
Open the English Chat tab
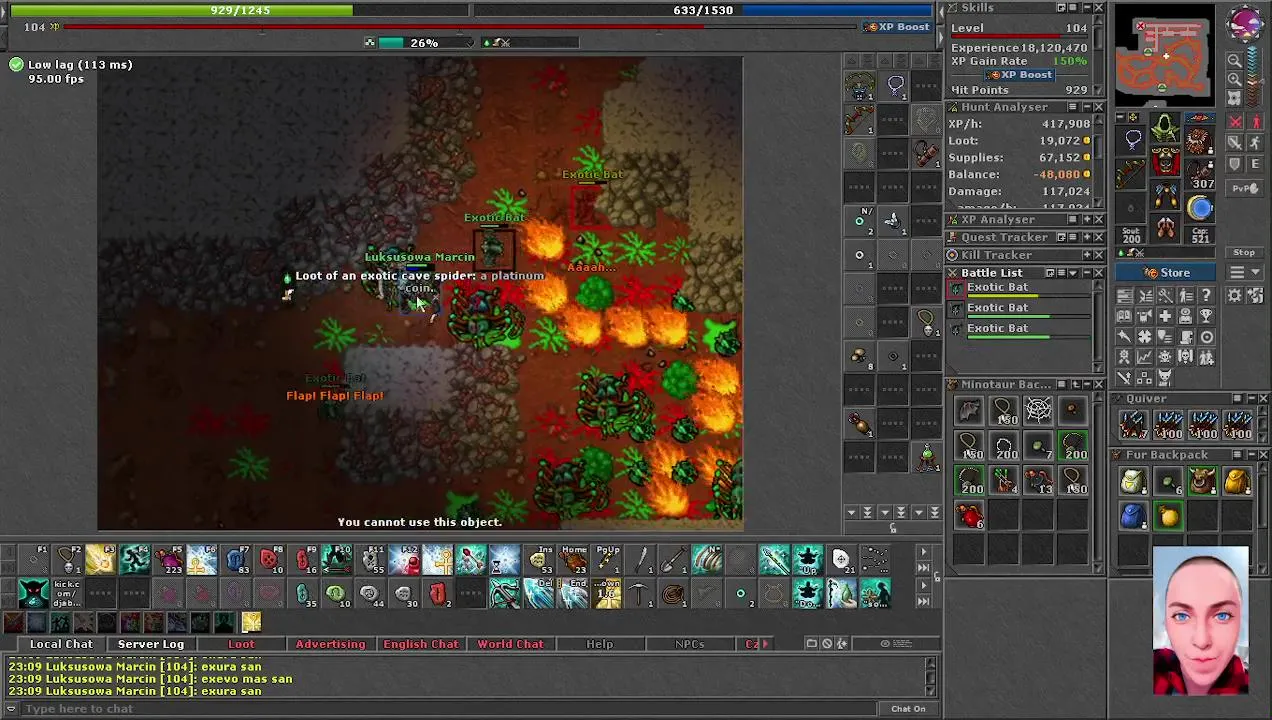420,644
